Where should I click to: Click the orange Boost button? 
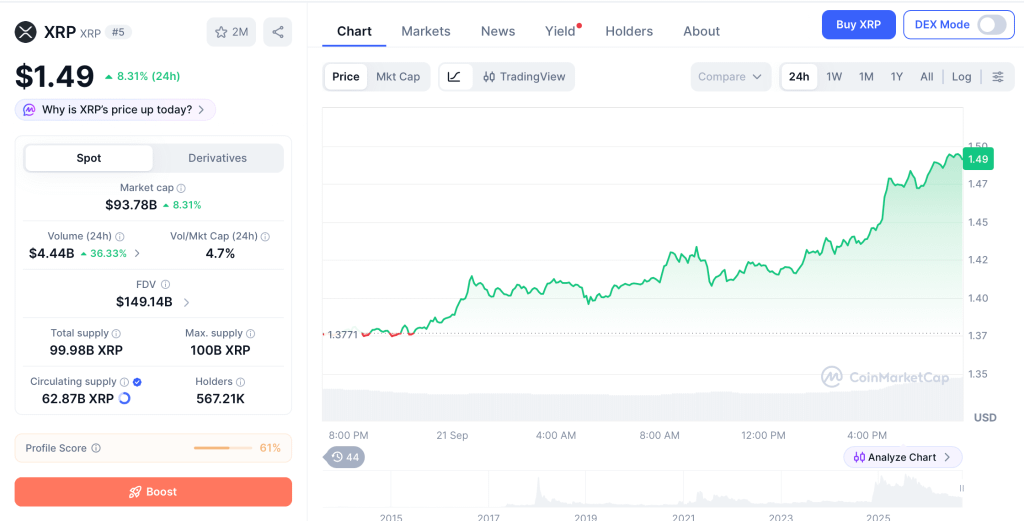(153, 492)
